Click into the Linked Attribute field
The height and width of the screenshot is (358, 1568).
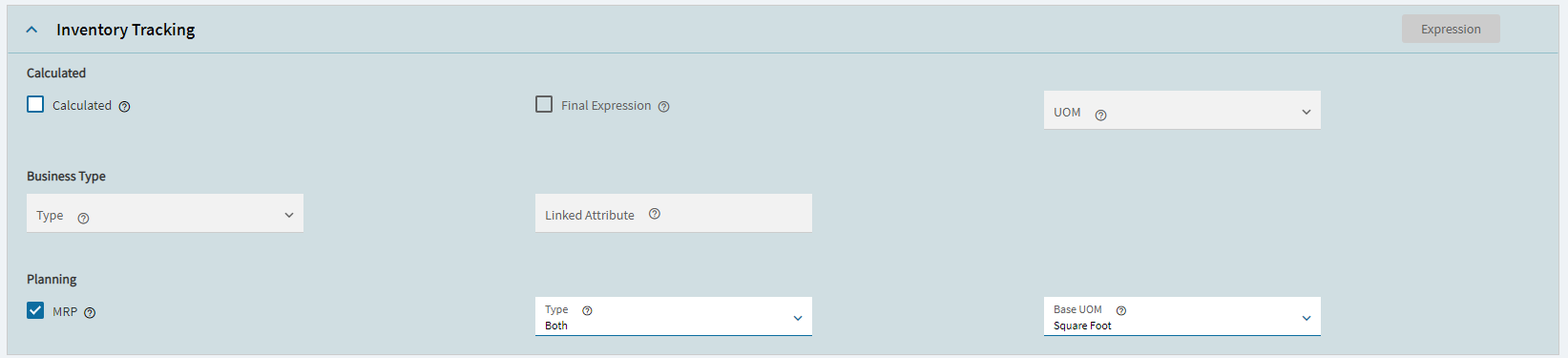click(x=674, y=214)
